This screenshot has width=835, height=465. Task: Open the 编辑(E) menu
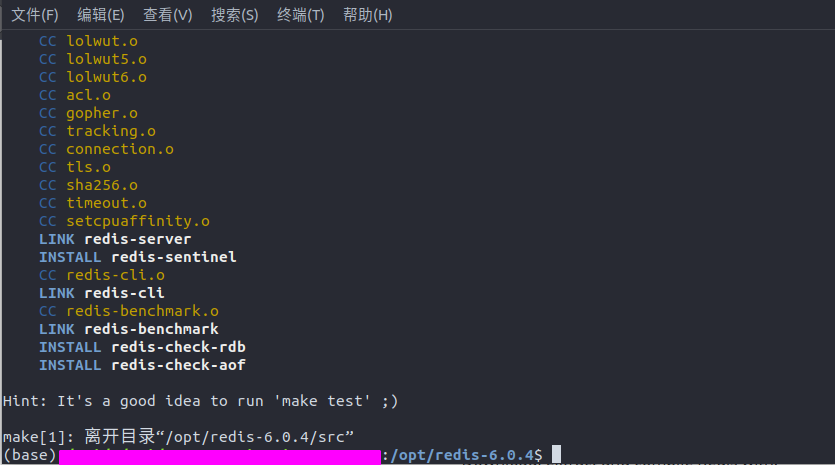click(101, 15)
